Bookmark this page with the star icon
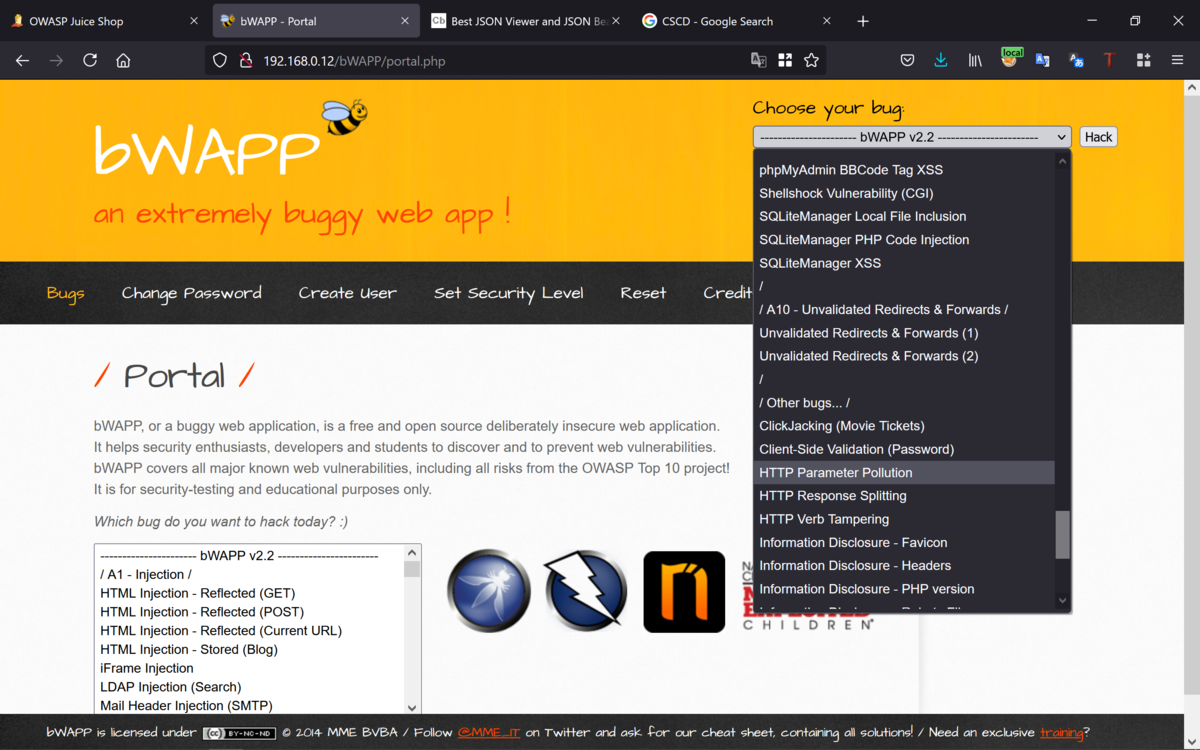 pos(812,60)
